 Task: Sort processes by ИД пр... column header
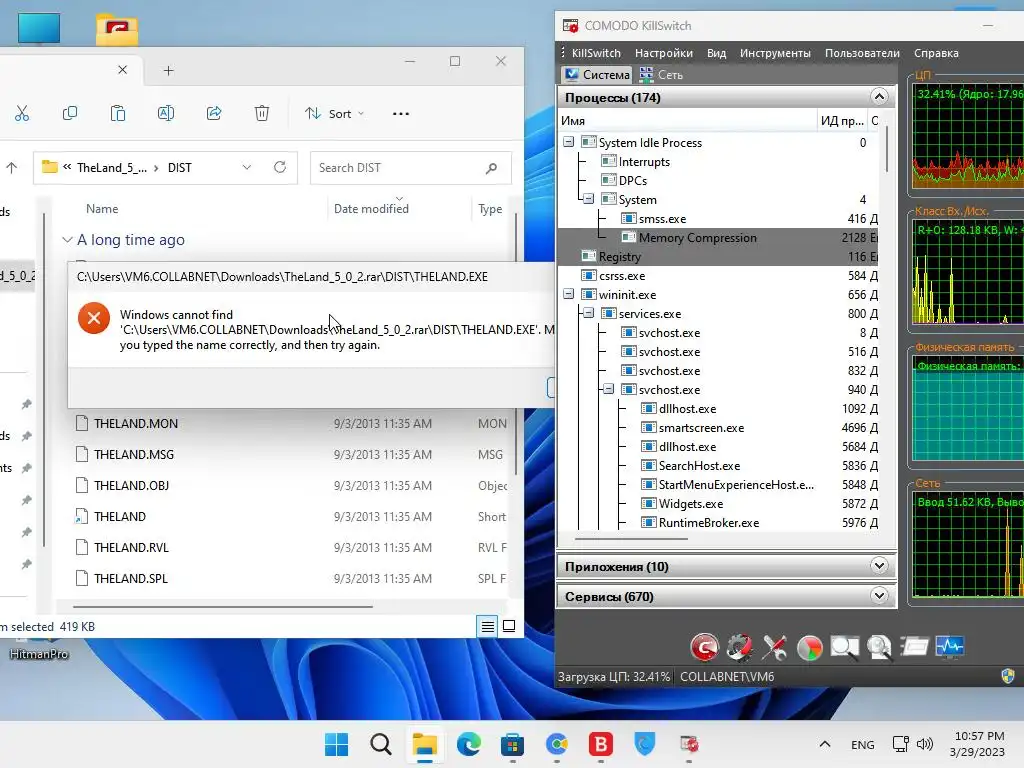point(842,121)
